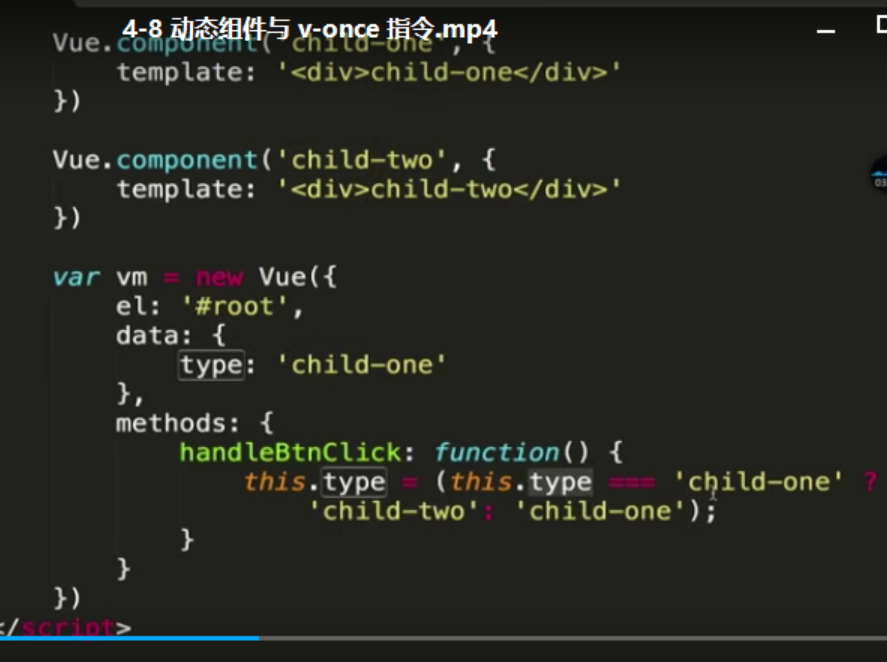
Task: Click the 'function' keyword after handleBtnClick
Action: coord(497,453)
